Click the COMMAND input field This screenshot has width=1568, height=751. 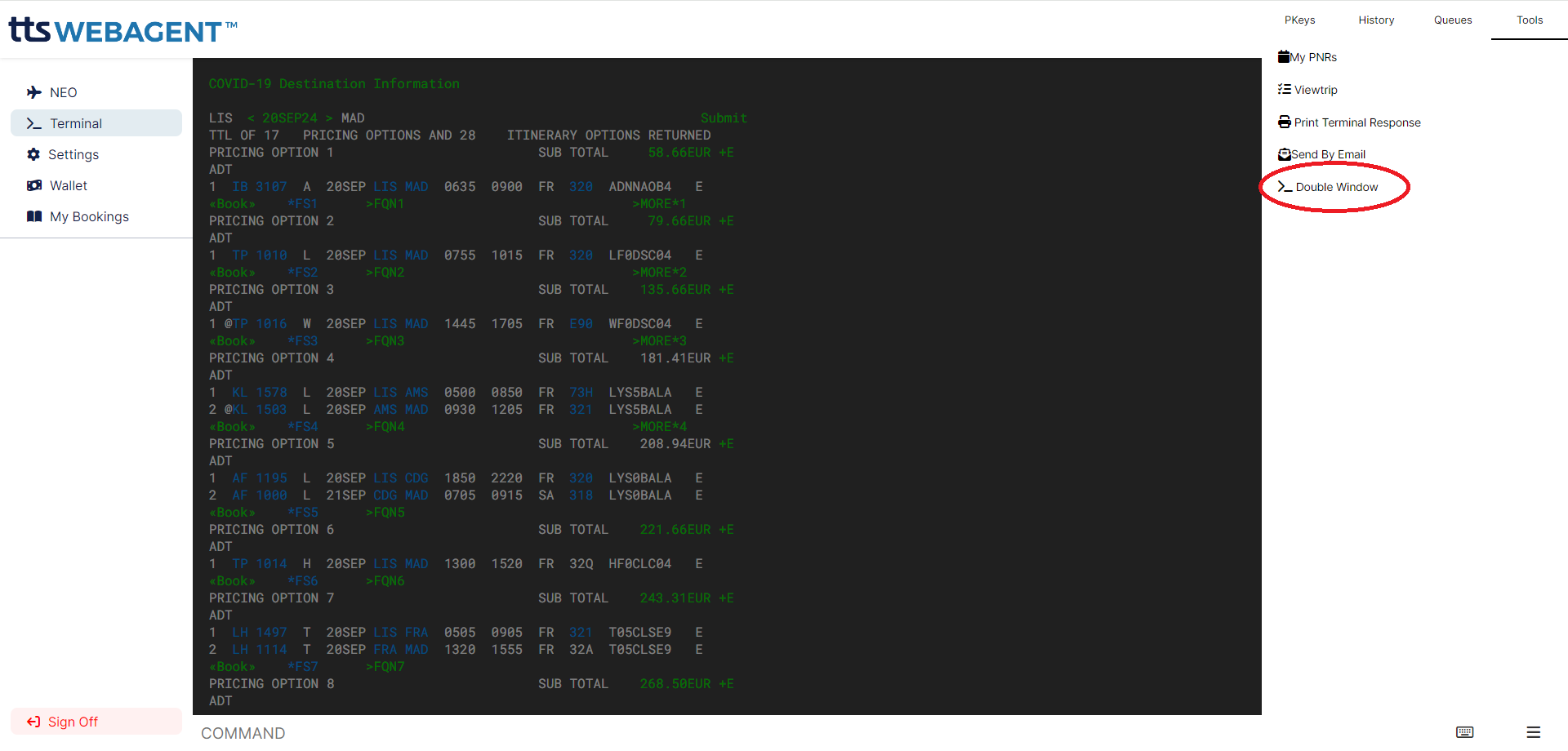pyautogui.click(x=727, y=733)
